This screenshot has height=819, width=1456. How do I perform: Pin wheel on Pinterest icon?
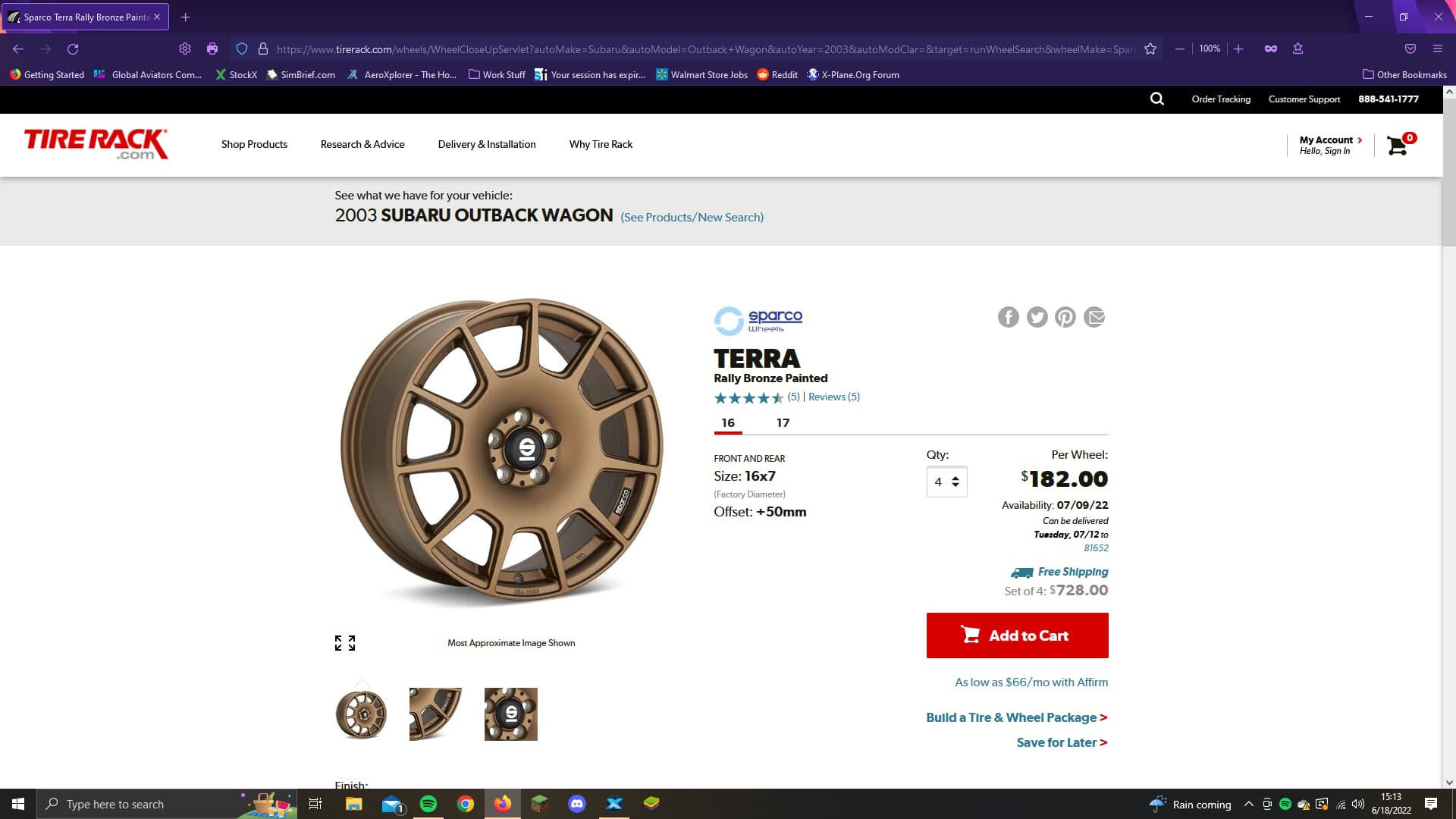[1065, 317]
